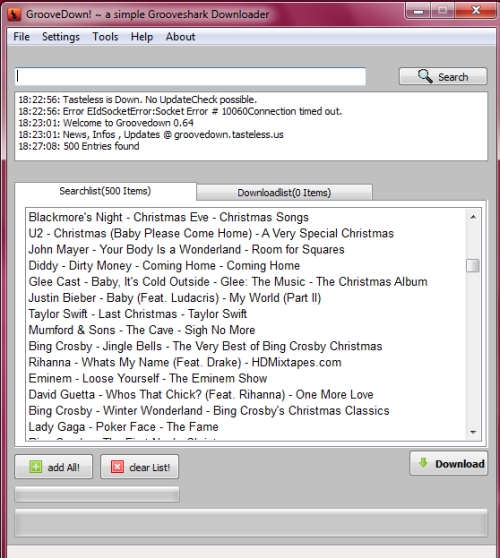Click scroll up arrow in song list

473,217
